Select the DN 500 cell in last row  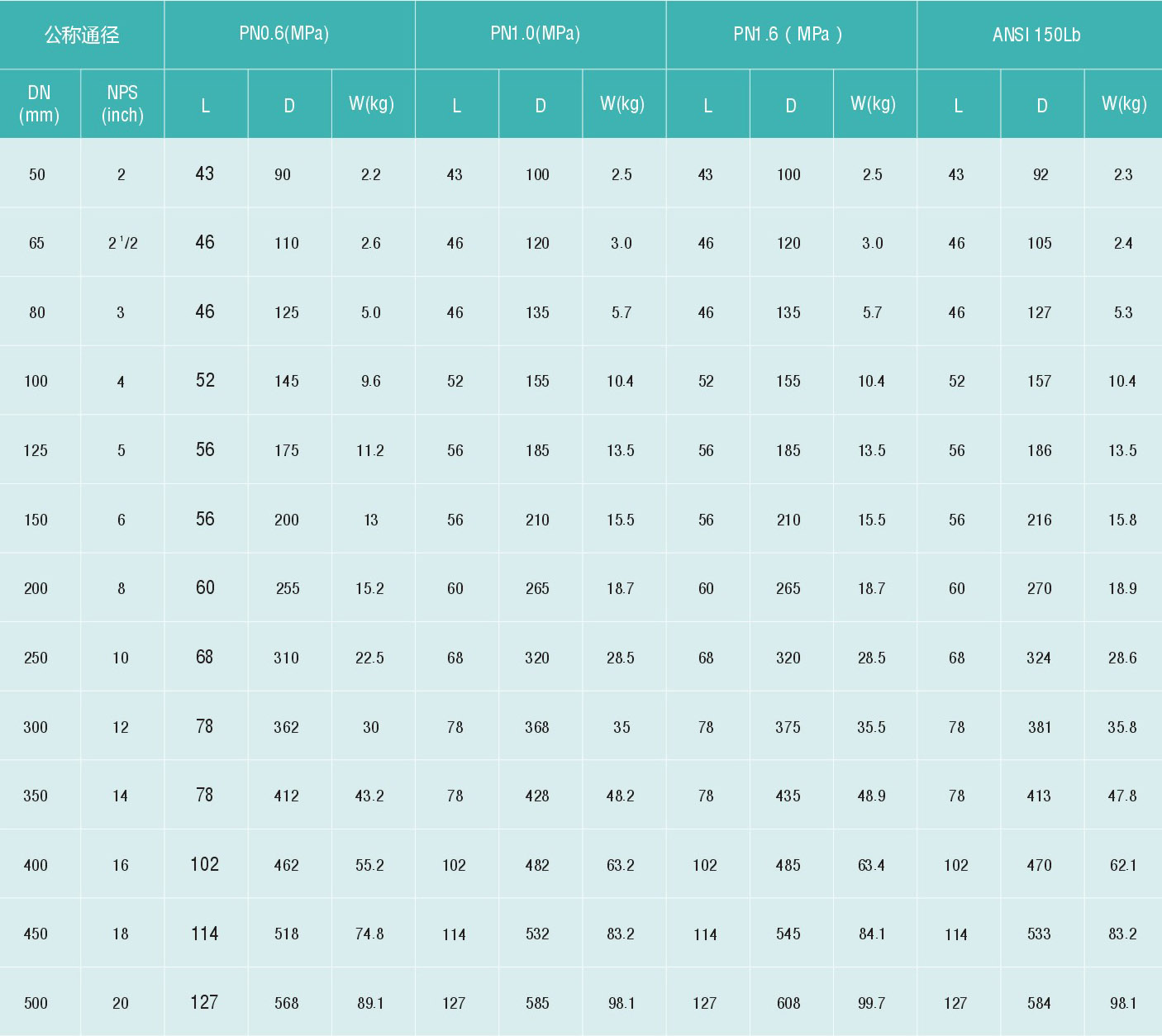(x=36, y=1003)
